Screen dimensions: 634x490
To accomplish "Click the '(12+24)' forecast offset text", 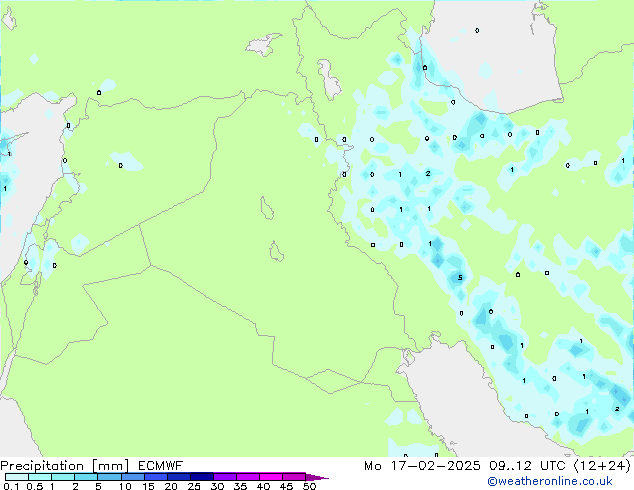I will pyautogui.click(x=602, y=466).
